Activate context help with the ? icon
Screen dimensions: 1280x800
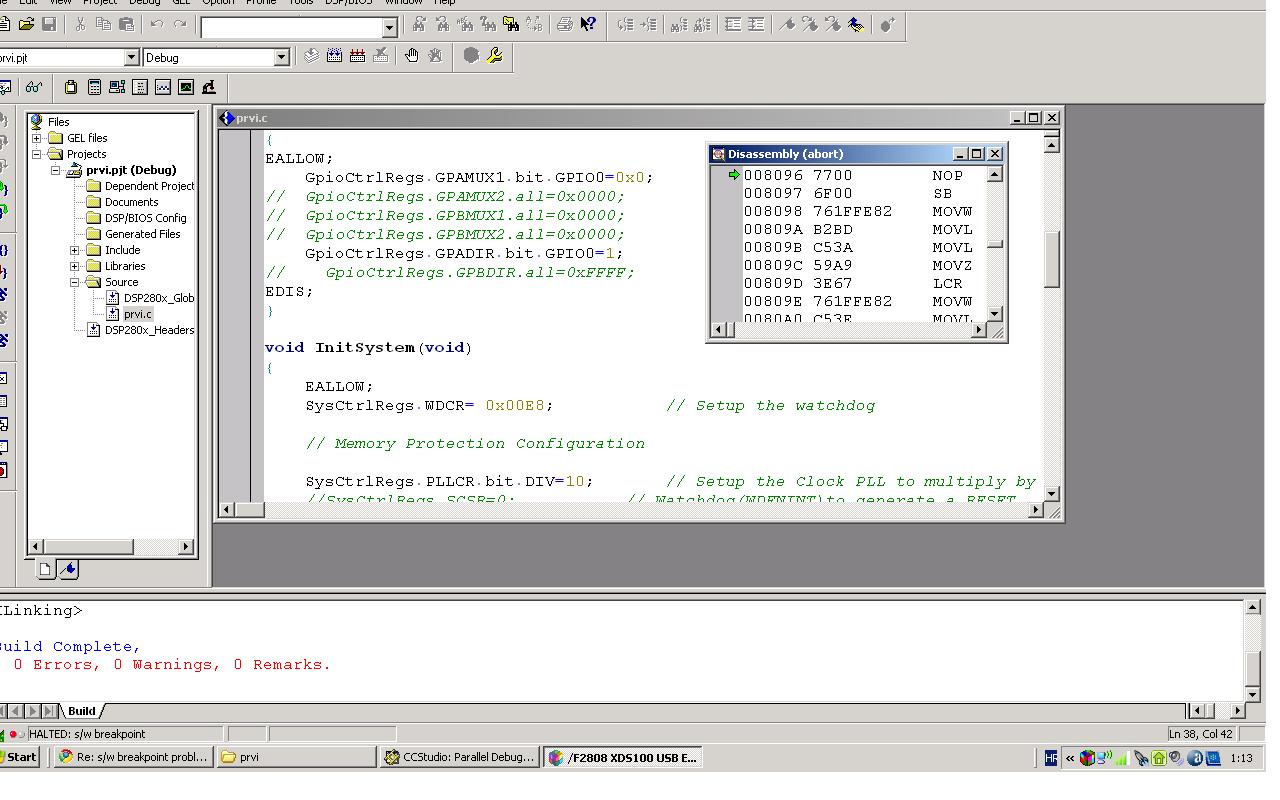coord(587,24)
